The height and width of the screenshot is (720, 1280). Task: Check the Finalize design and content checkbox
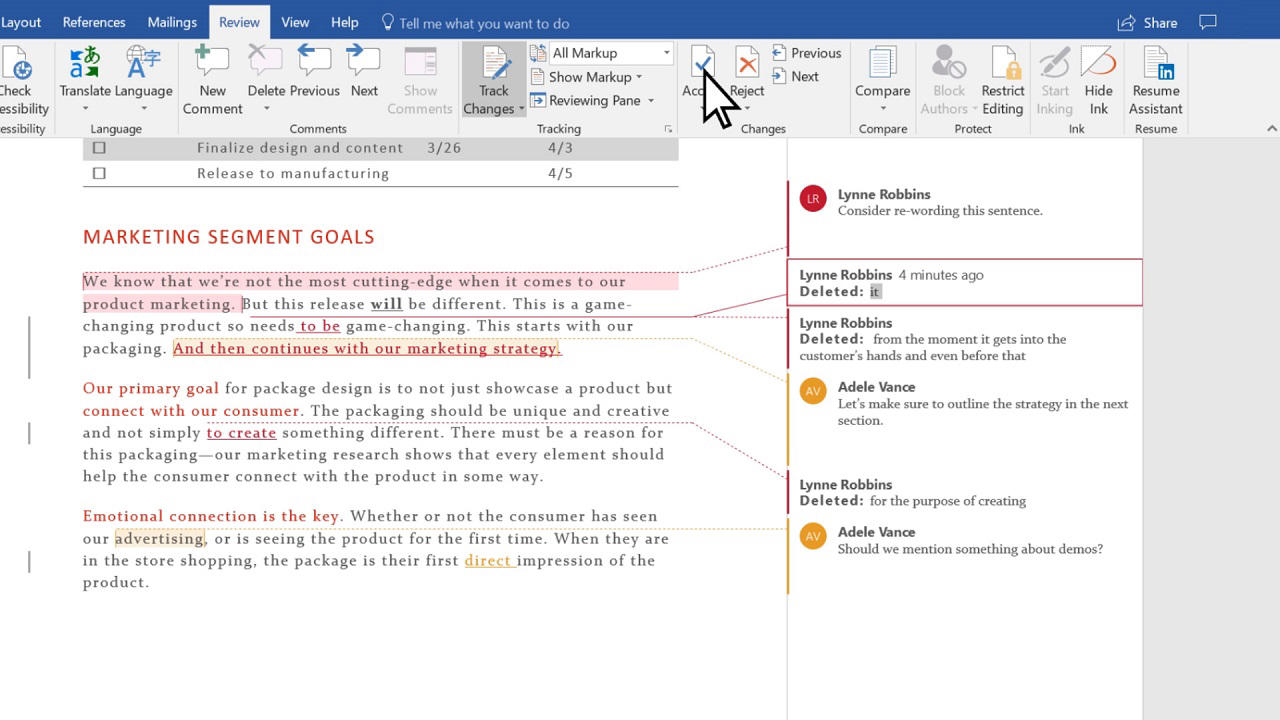[x=98, y=147]
